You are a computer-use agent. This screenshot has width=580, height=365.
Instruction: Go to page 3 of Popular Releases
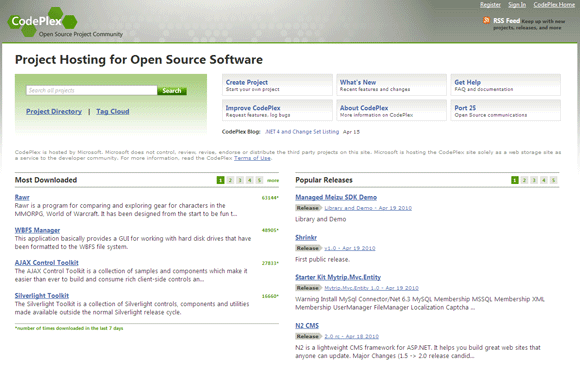point(534,180)
